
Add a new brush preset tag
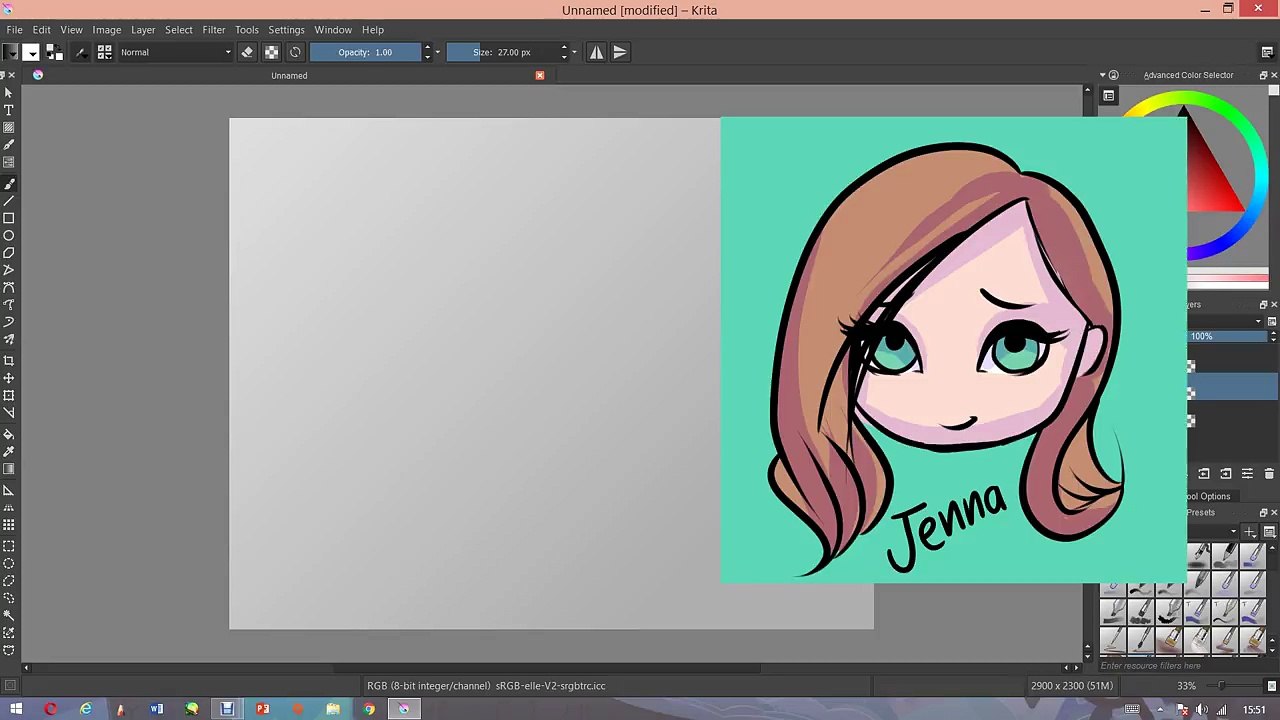tap(1250, 532)
